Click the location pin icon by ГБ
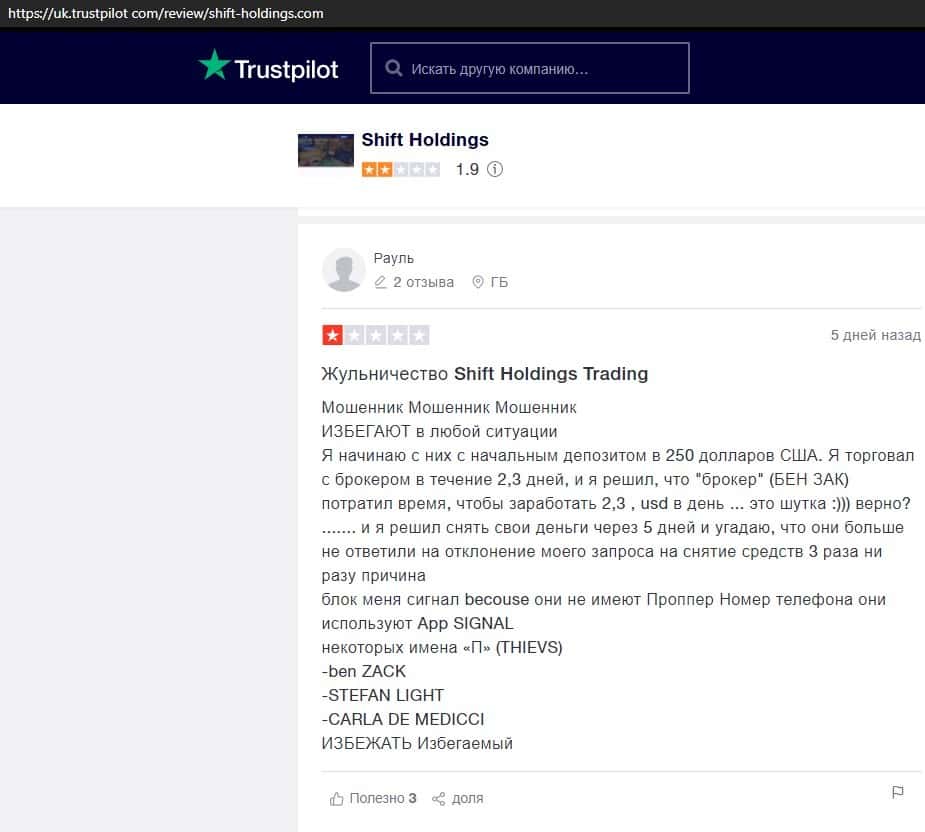Image resolution: width=925 pixels, height=832 pixels. (478, 282)
